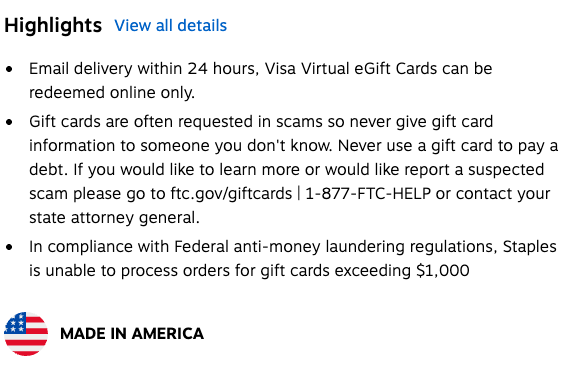
Task: Click the Highlights heading
Action: (x=53, y=25)
